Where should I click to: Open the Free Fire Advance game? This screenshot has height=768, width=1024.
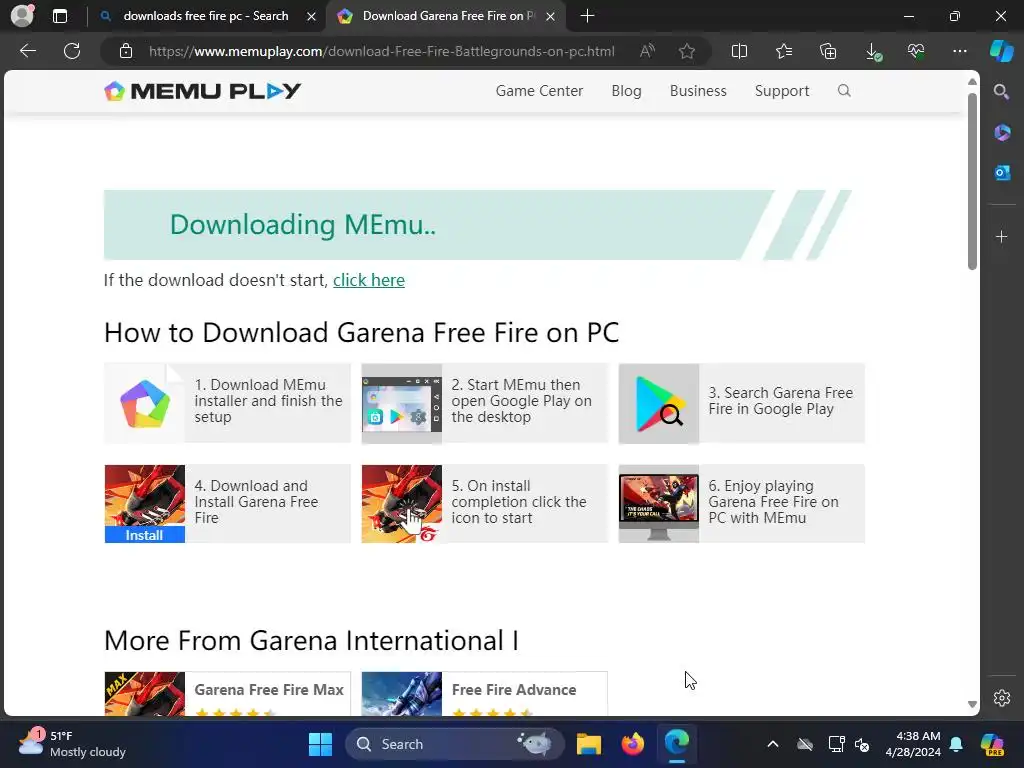click(x=485, y=694)
